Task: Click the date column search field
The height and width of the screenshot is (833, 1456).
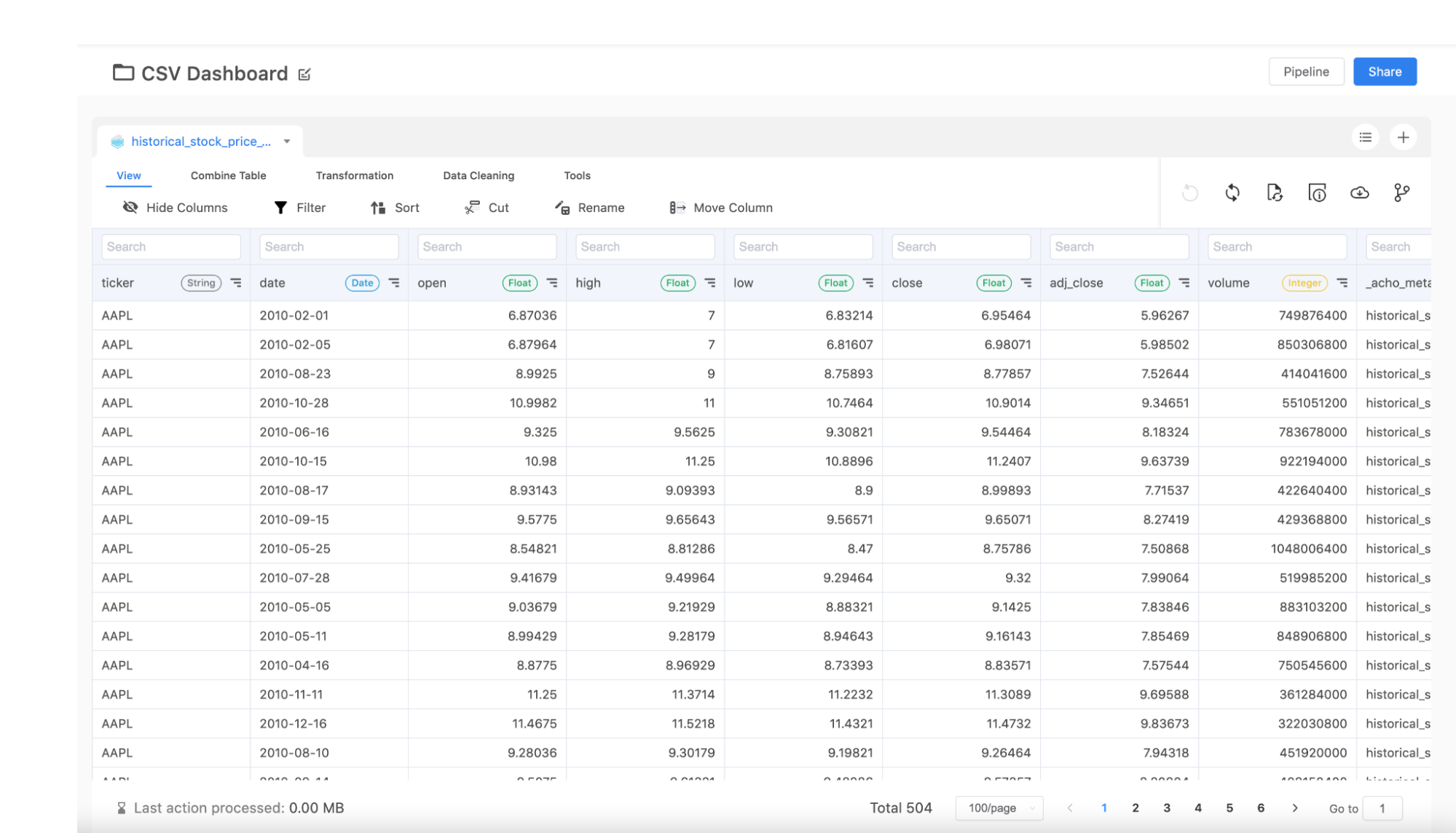Action: [x=328, y=246]
